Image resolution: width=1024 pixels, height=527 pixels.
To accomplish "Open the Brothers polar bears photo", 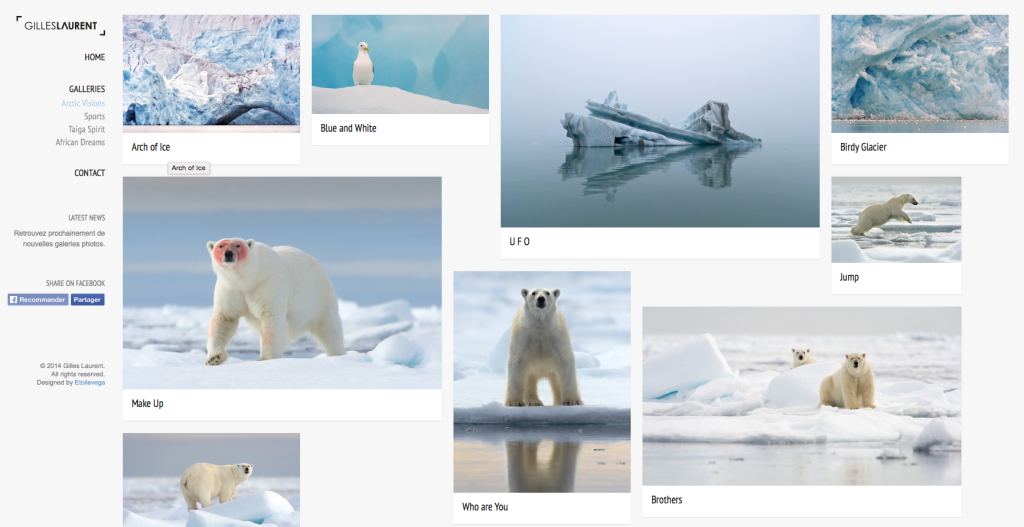I will click(801, 395).
